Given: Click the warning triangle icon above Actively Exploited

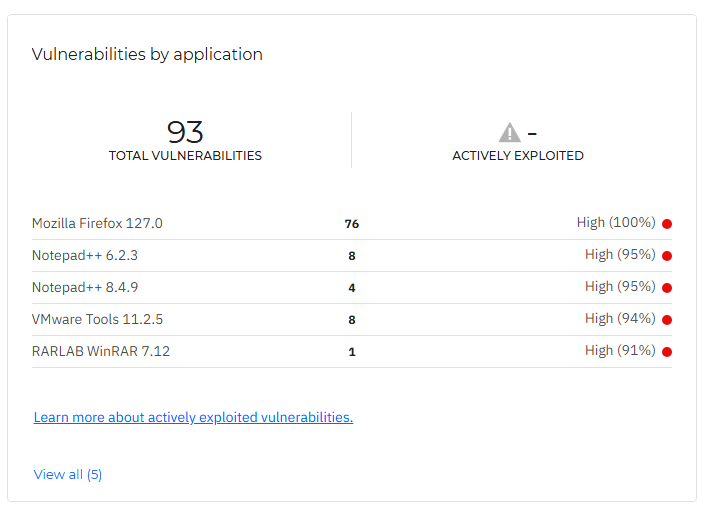Looking at the screenshot, I should click(x=510, y=132).
